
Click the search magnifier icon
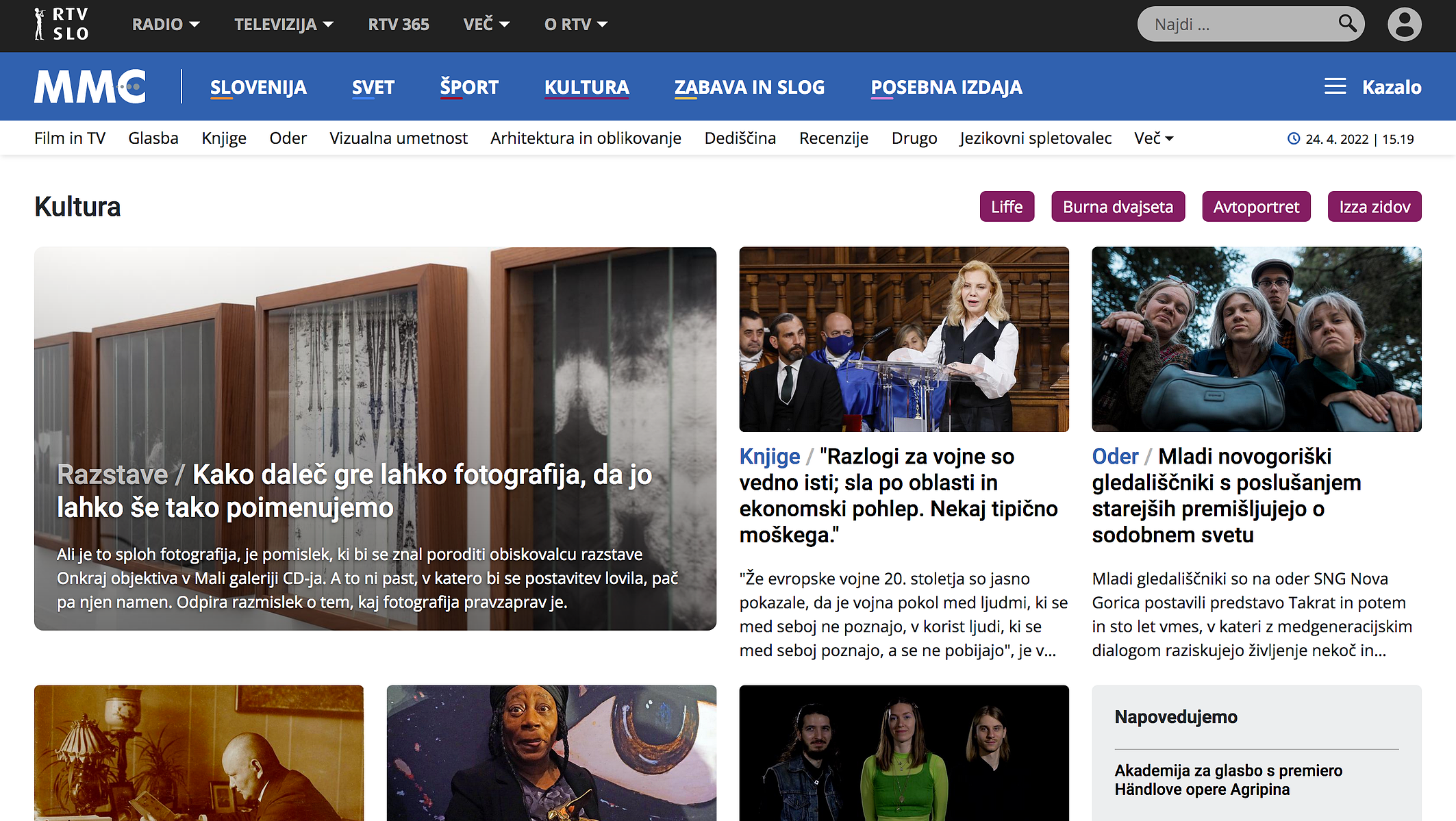pos(1347,23)
